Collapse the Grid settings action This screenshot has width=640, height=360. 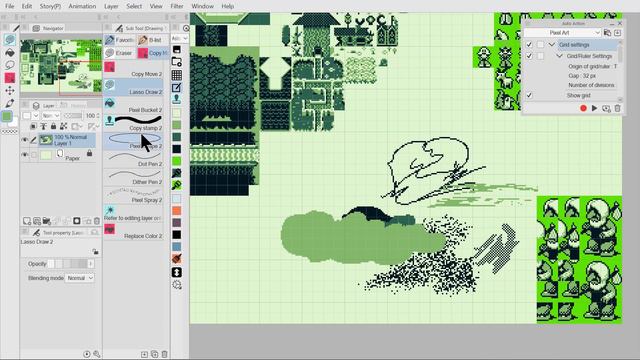coord(552,44)
